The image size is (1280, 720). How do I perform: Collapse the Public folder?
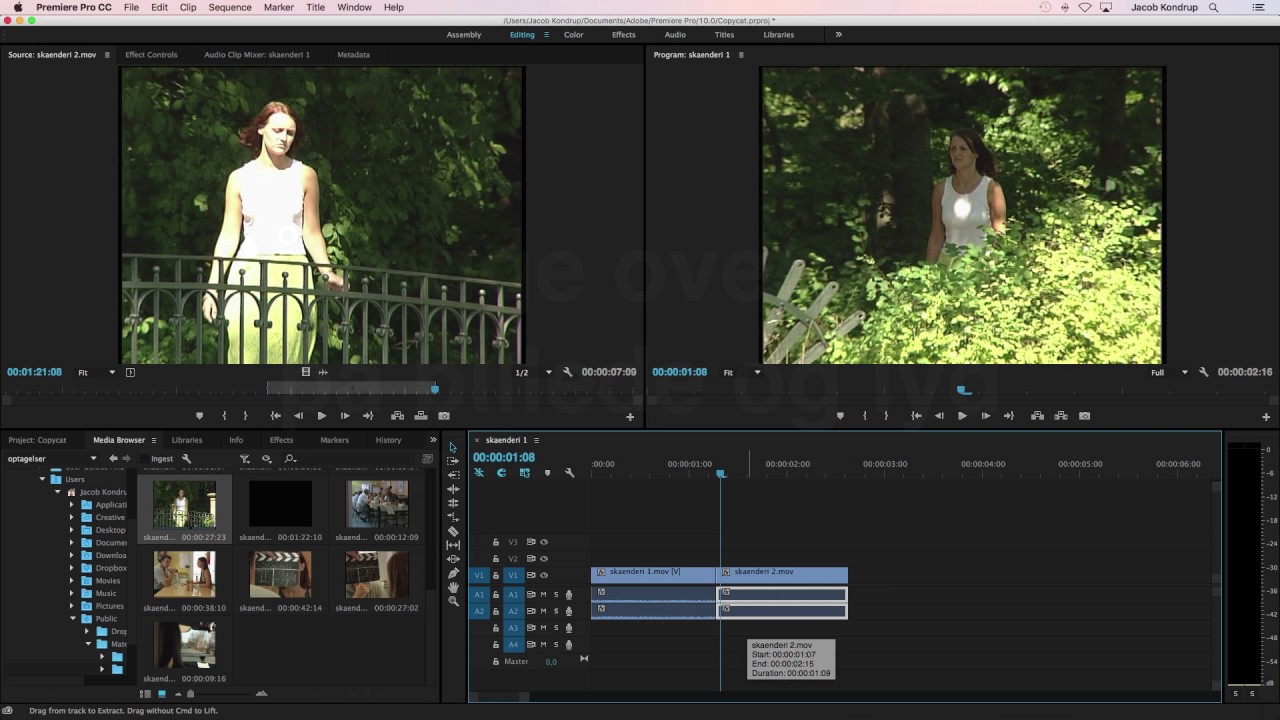point(73,619)
